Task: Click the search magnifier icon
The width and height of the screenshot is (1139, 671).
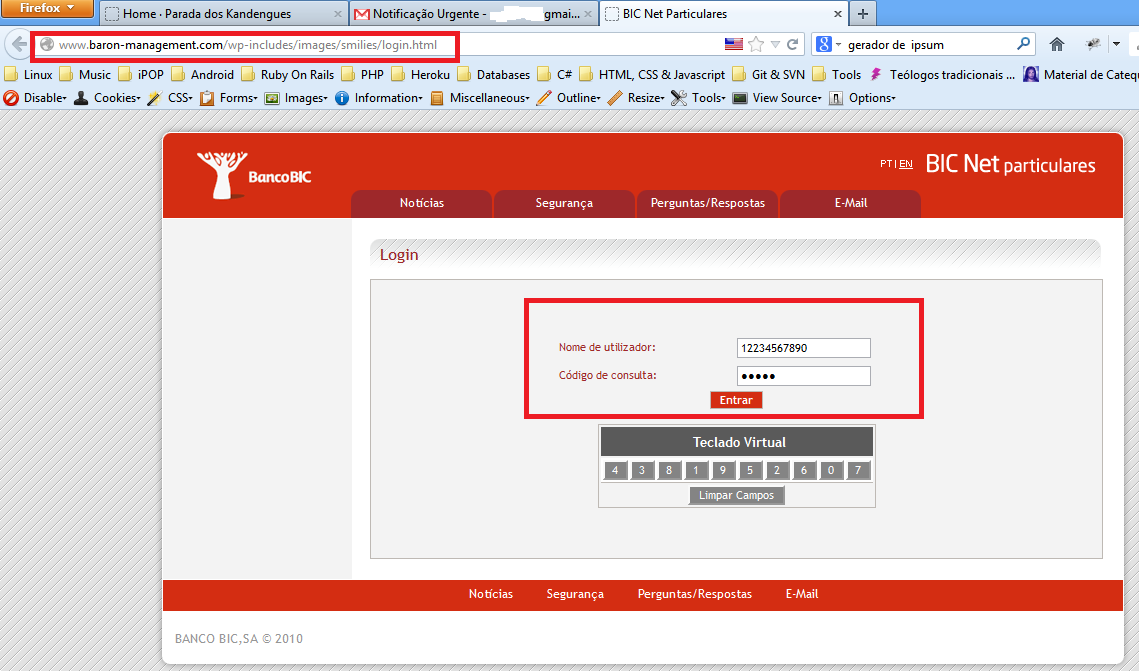Action: tap(1024, 44)
